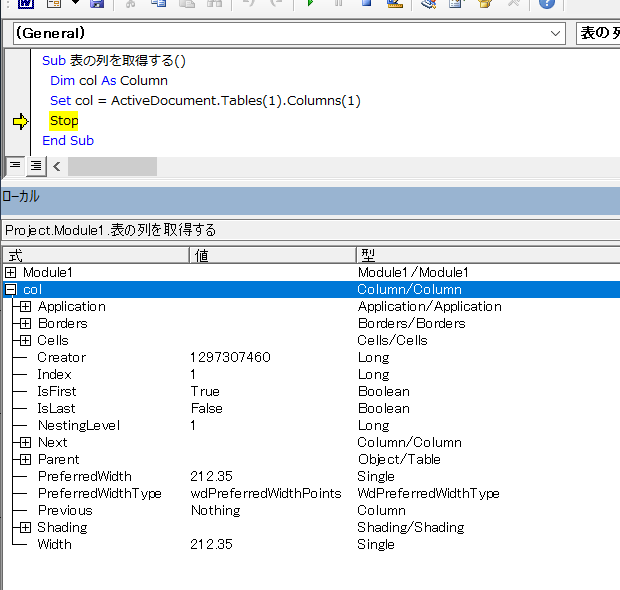Click the View Microsoft Word icon
Viewport: 620px width, 590px height.
pos(26,4)
